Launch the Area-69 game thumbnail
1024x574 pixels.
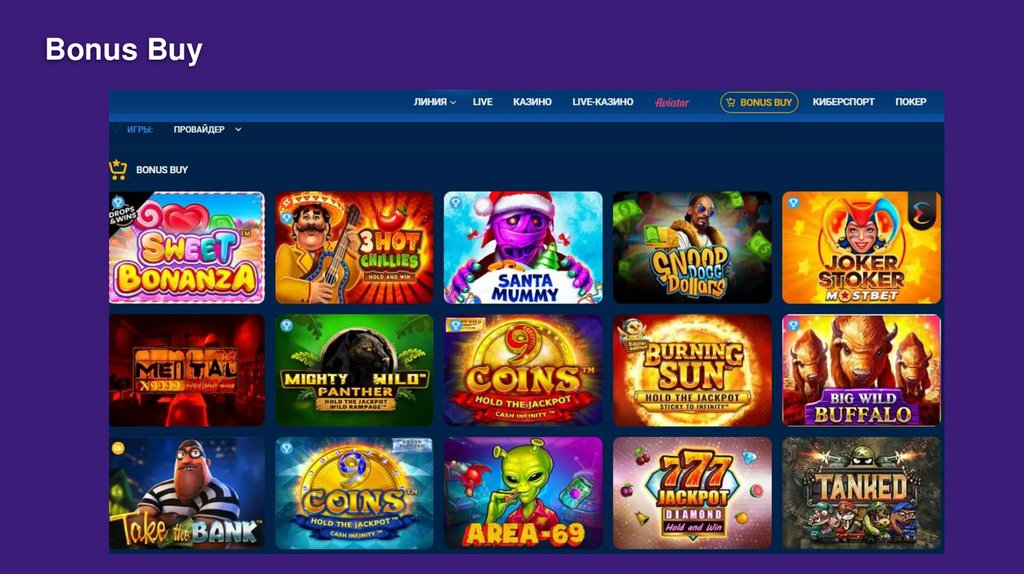(523, 493)
